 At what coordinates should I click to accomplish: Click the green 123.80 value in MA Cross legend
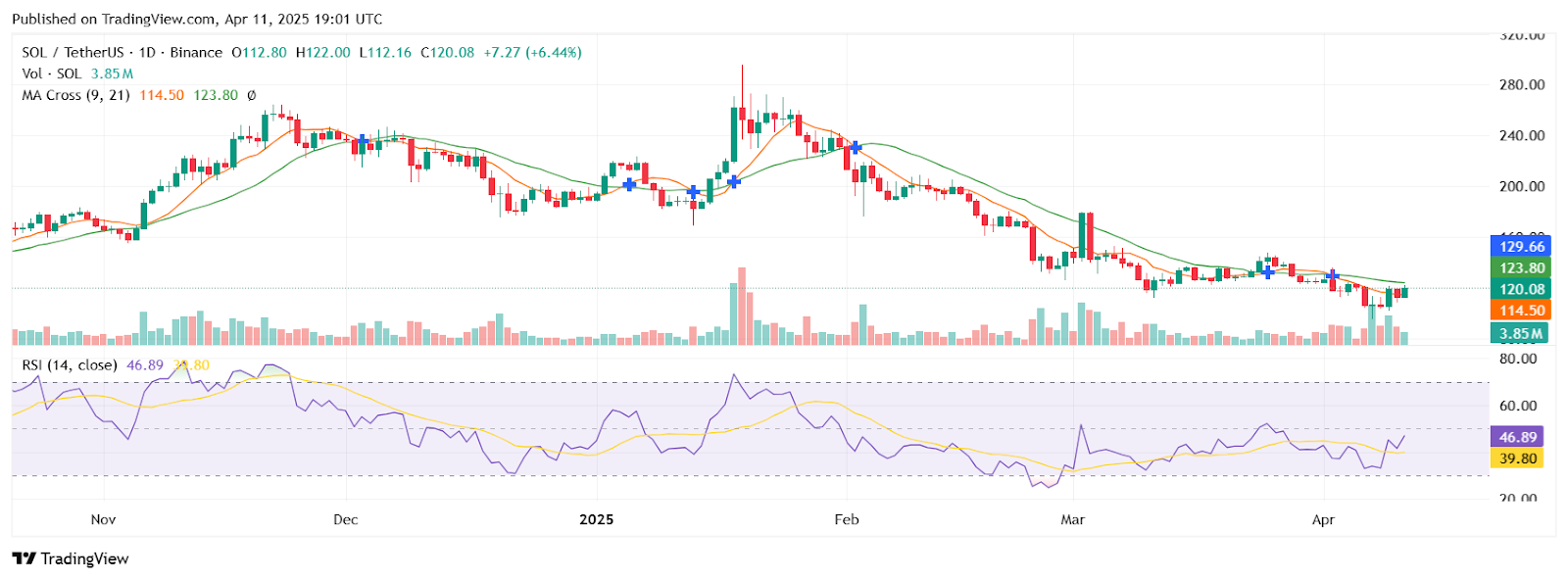(216, 95)
